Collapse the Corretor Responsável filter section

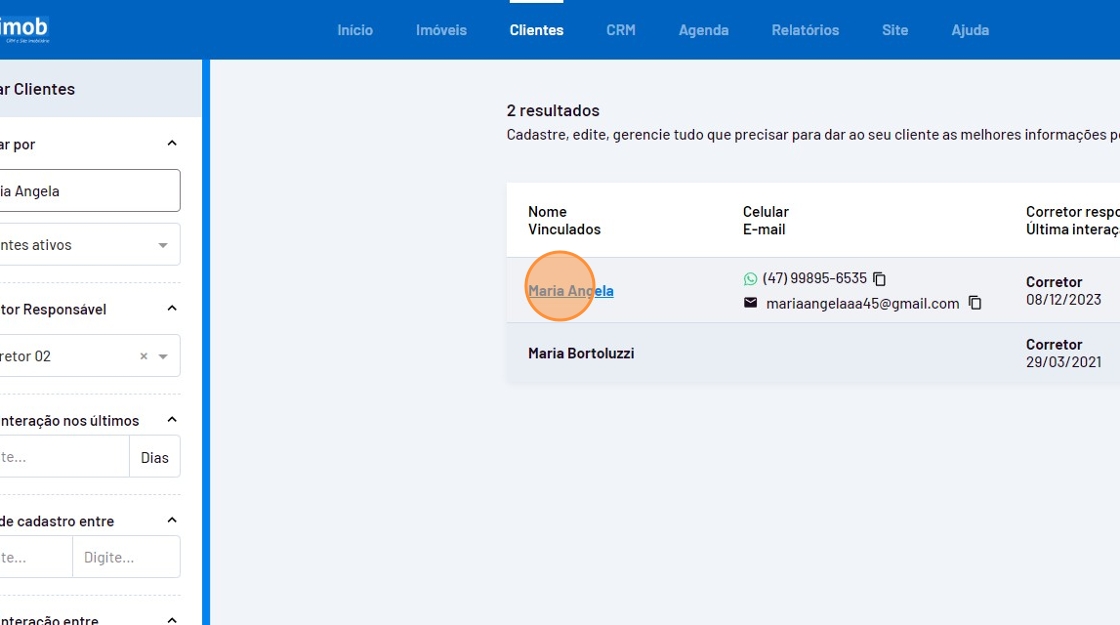171,309
